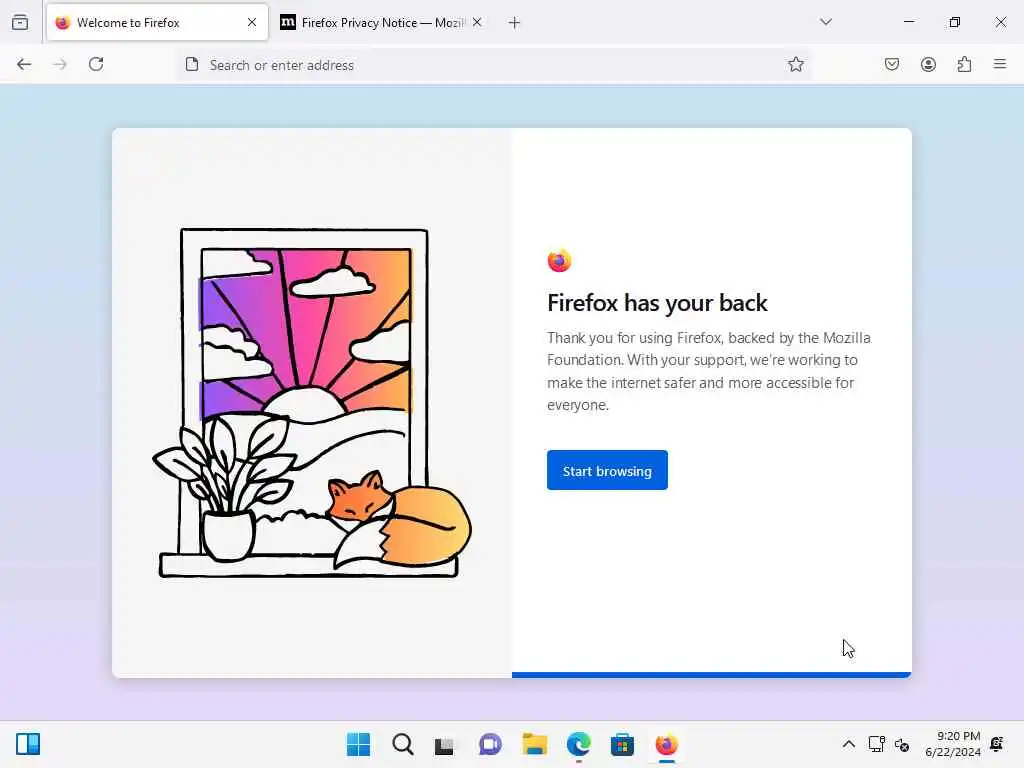Click the 'Firefox has your back' heading
The width and height of the screenshot is (1024, 768).
pyautogui.click(x=657, y=303)
